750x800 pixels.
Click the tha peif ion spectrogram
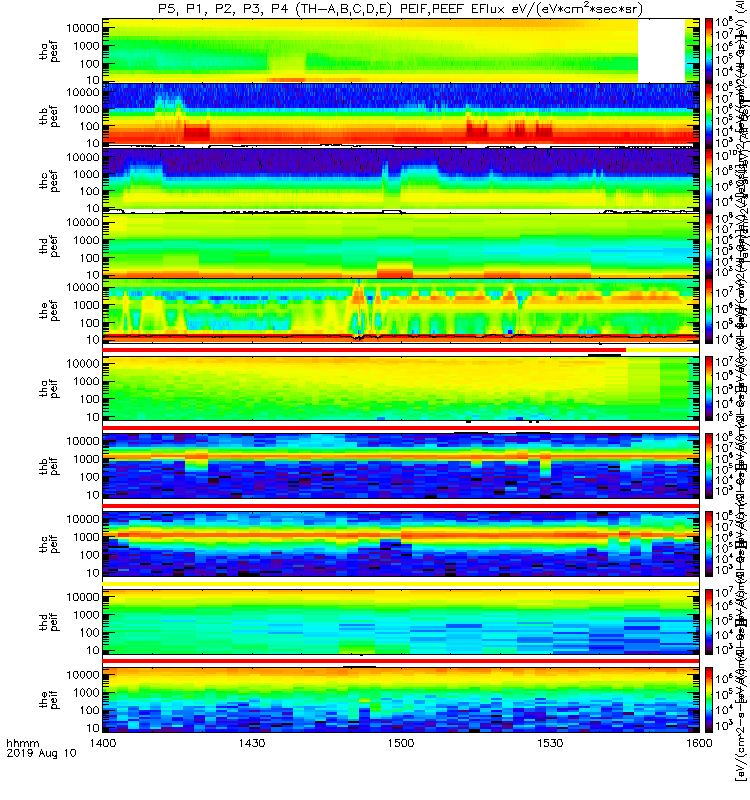pos(401,388)
